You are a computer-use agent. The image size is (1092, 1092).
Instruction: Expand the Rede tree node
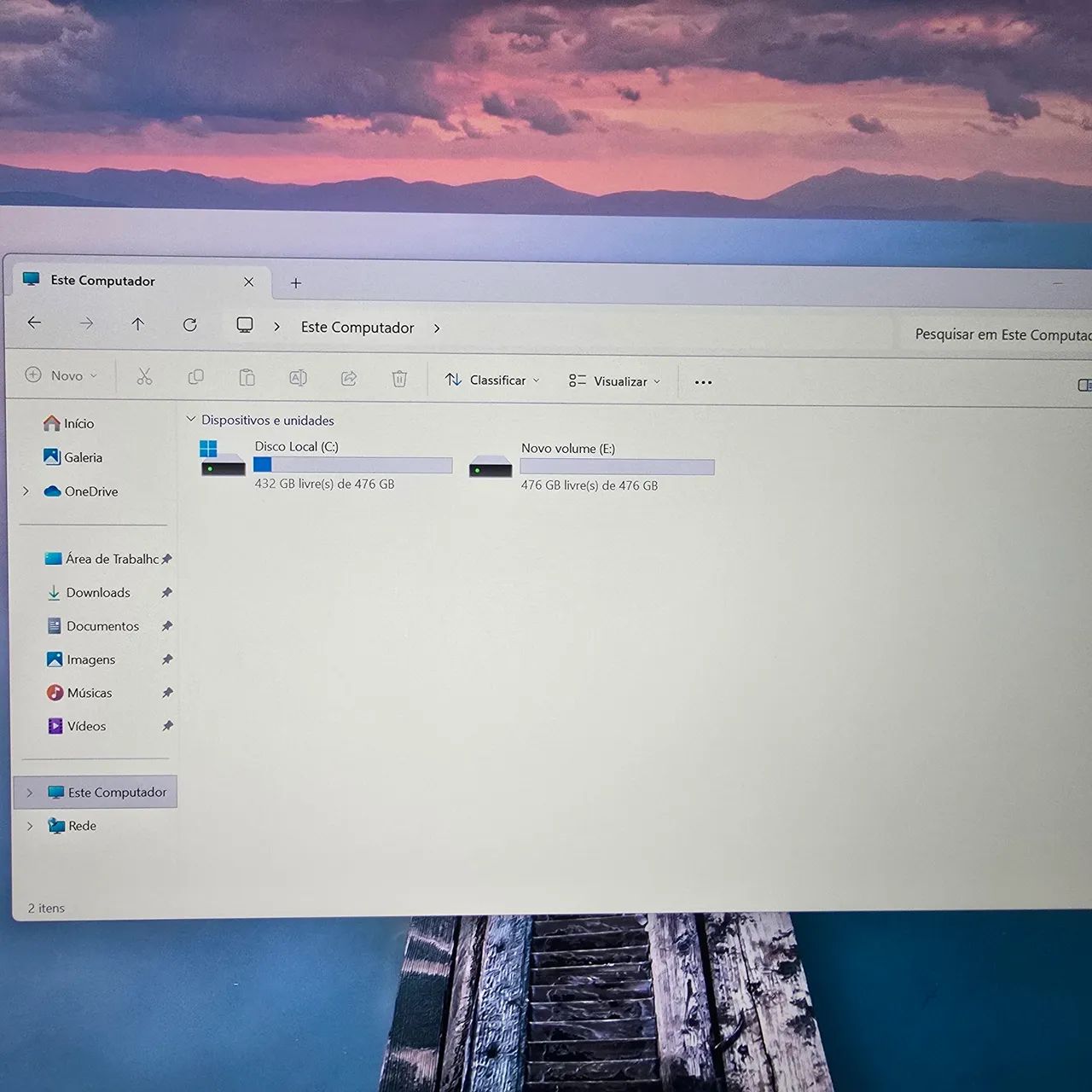point(30,826)
